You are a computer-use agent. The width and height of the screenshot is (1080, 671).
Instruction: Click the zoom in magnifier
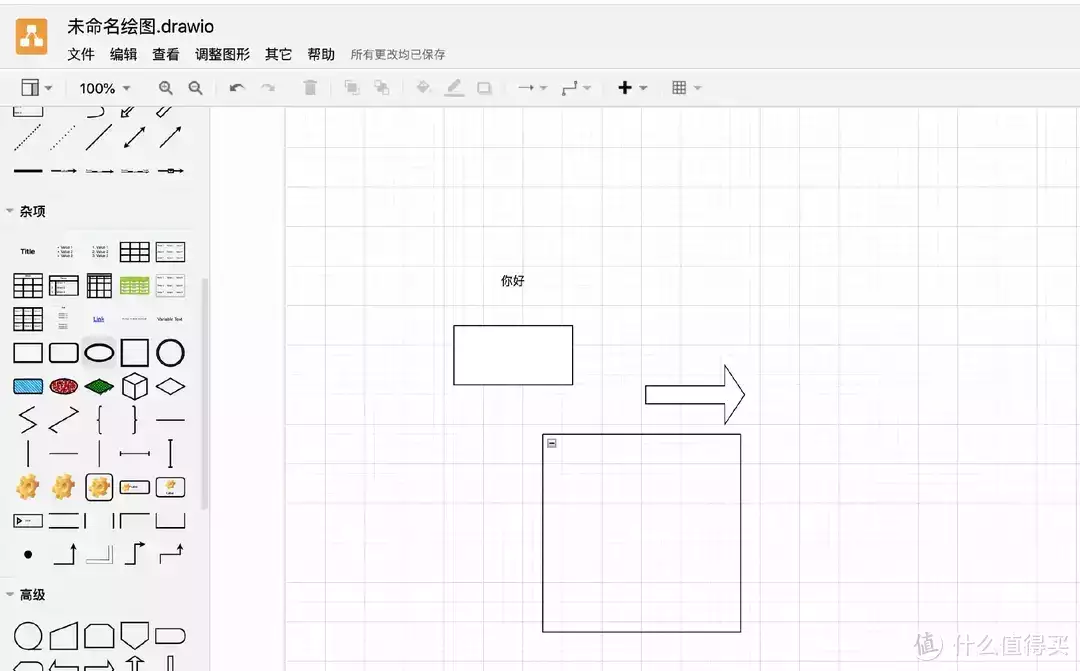click(165, 87)
